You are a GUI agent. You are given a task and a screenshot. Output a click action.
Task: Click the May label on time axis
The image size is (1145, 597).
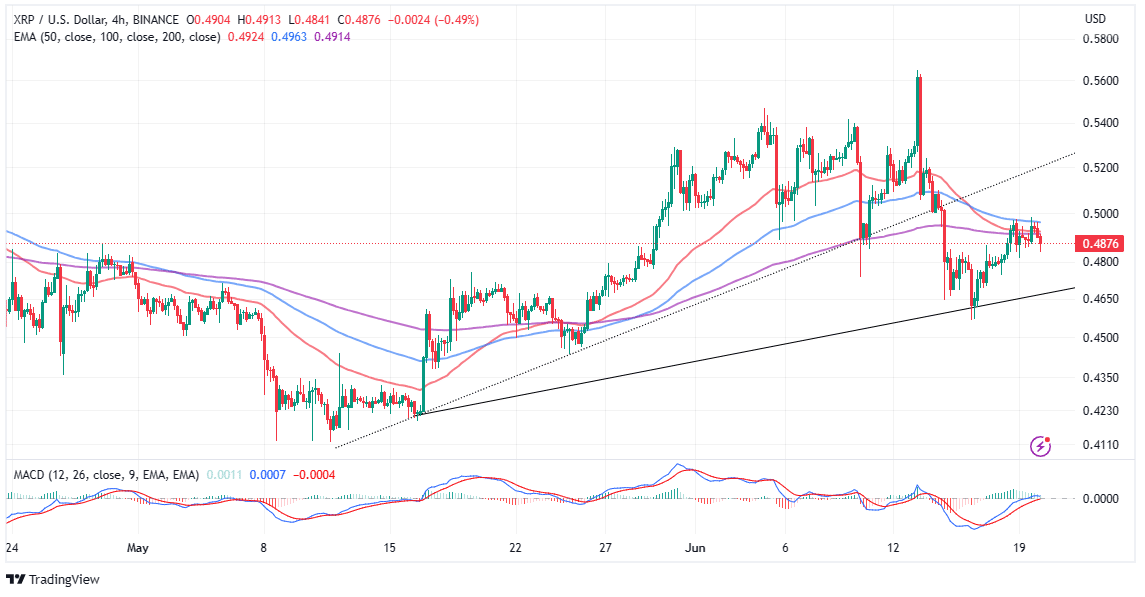click(138, 548)
